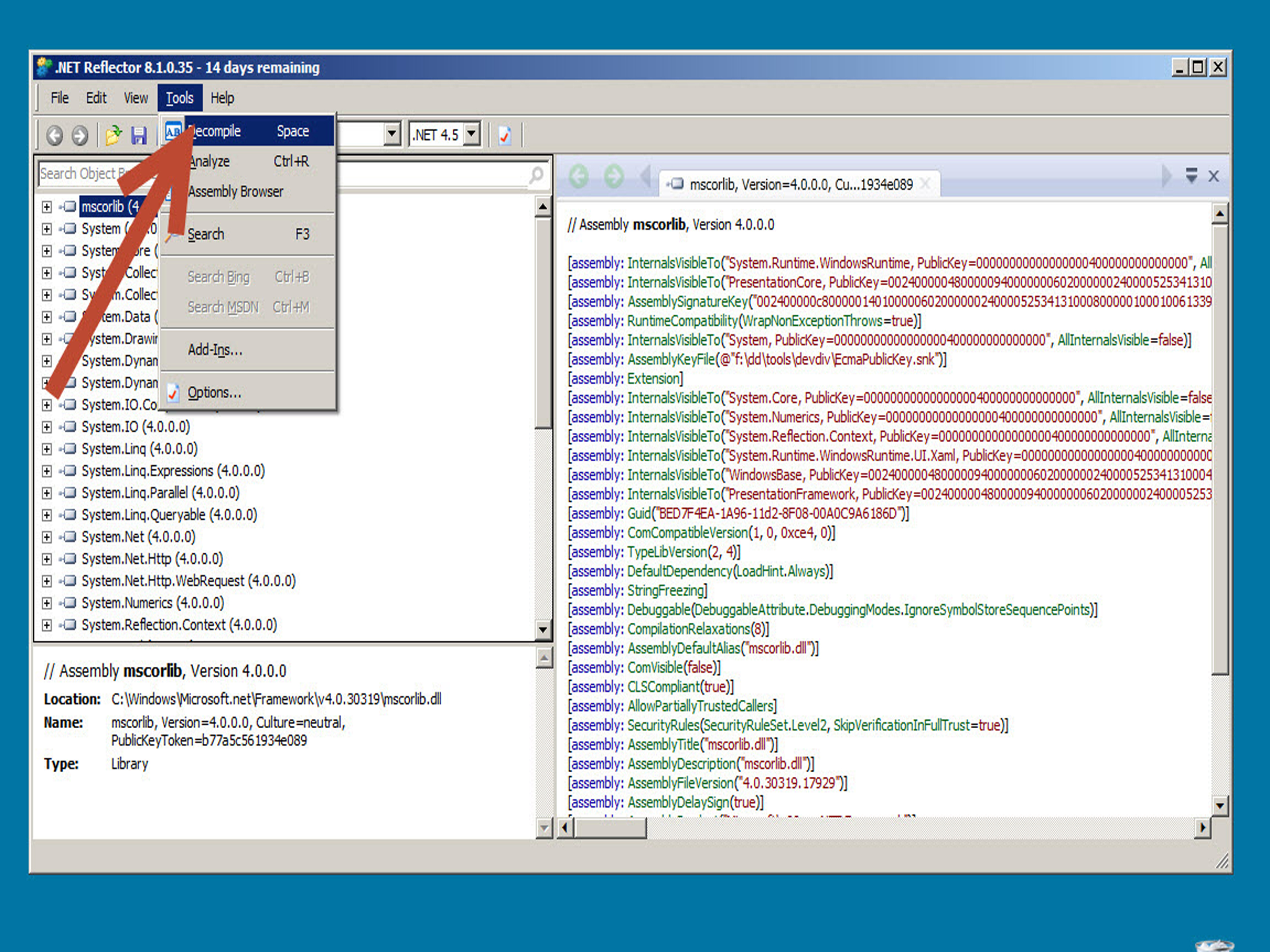The image size is (1270, 952).
Task: Click the checkmark options toolbar icon
Action: tap(505, 135)
